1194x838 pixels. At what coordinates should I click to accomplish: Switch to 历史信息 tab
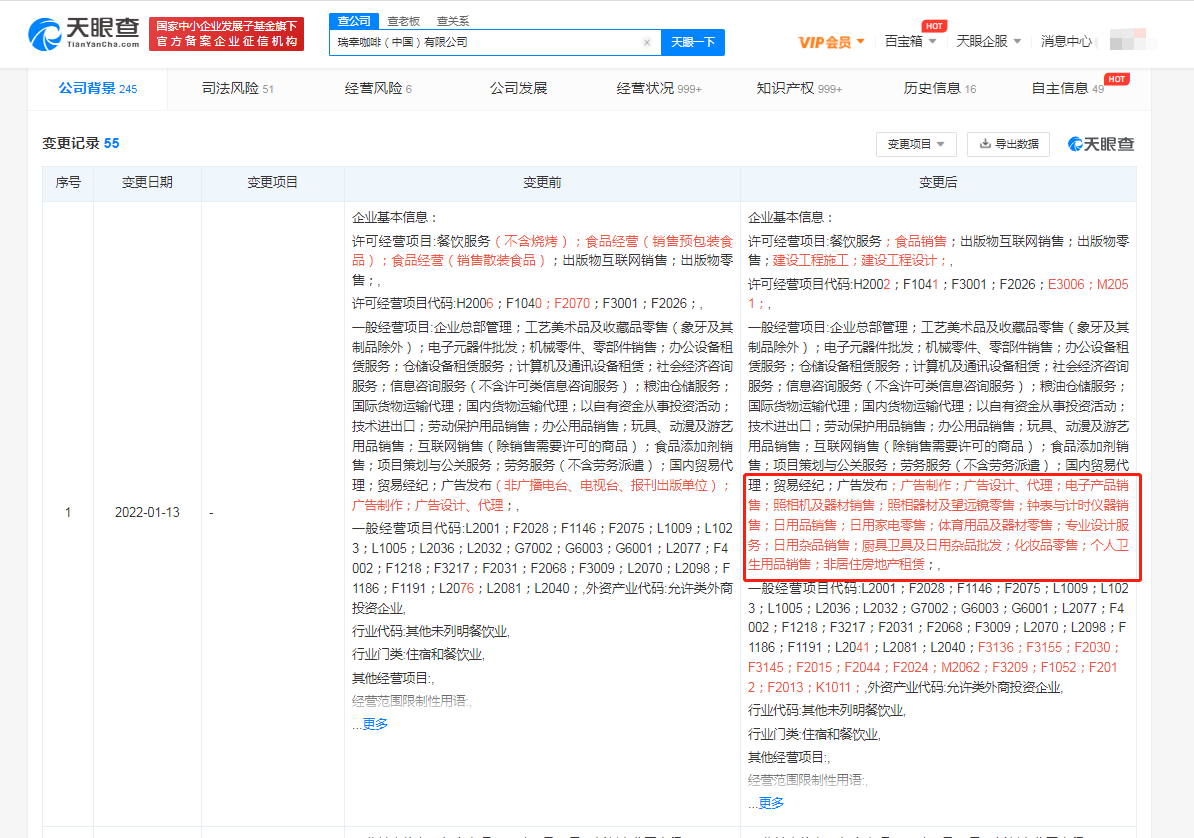pyautogui.click(x=940, y=88)
